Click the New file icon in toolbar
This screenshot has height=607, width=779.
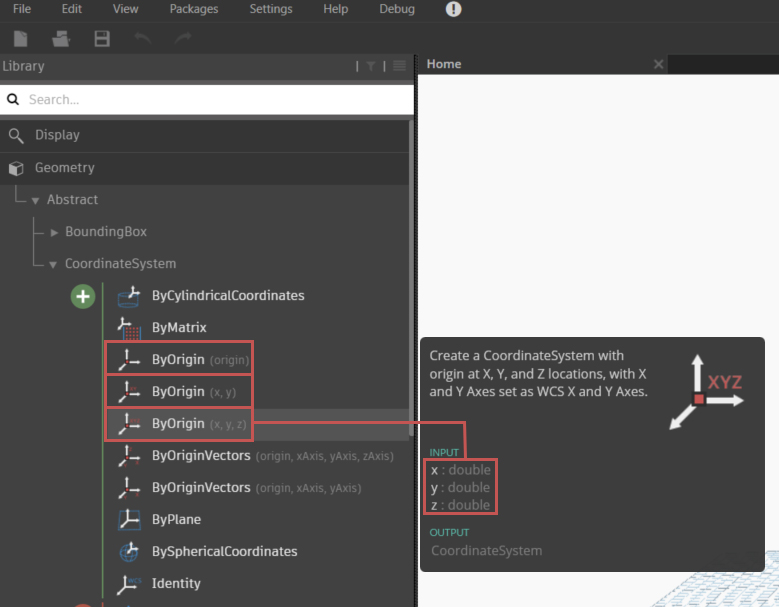[21, 39]
